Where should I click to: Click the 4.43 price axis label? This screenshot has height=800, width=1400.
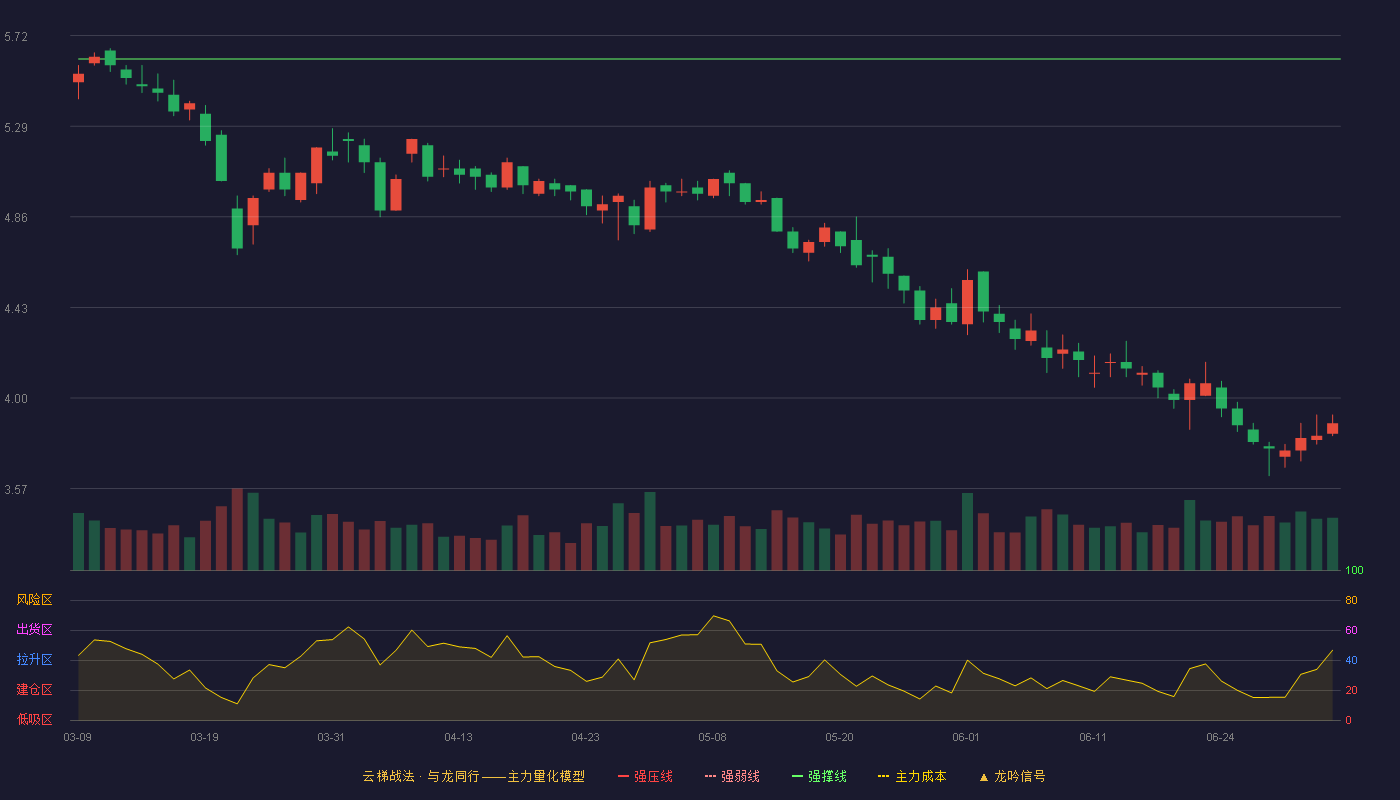coord(16,309)
